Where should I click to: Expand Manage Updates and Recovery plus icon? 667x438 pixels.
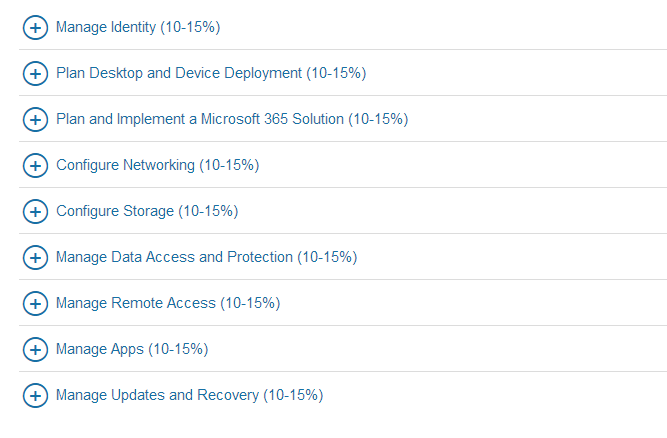point(35,395)
